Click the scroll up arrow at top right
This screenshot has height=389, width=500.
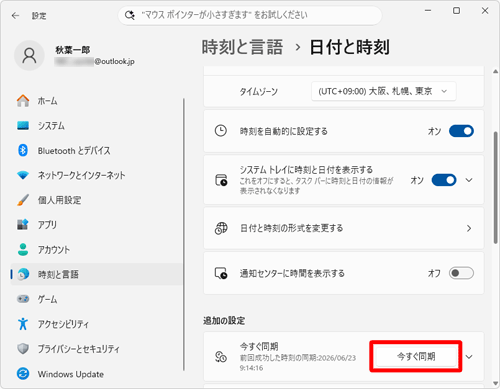click(x=496, y=71)
